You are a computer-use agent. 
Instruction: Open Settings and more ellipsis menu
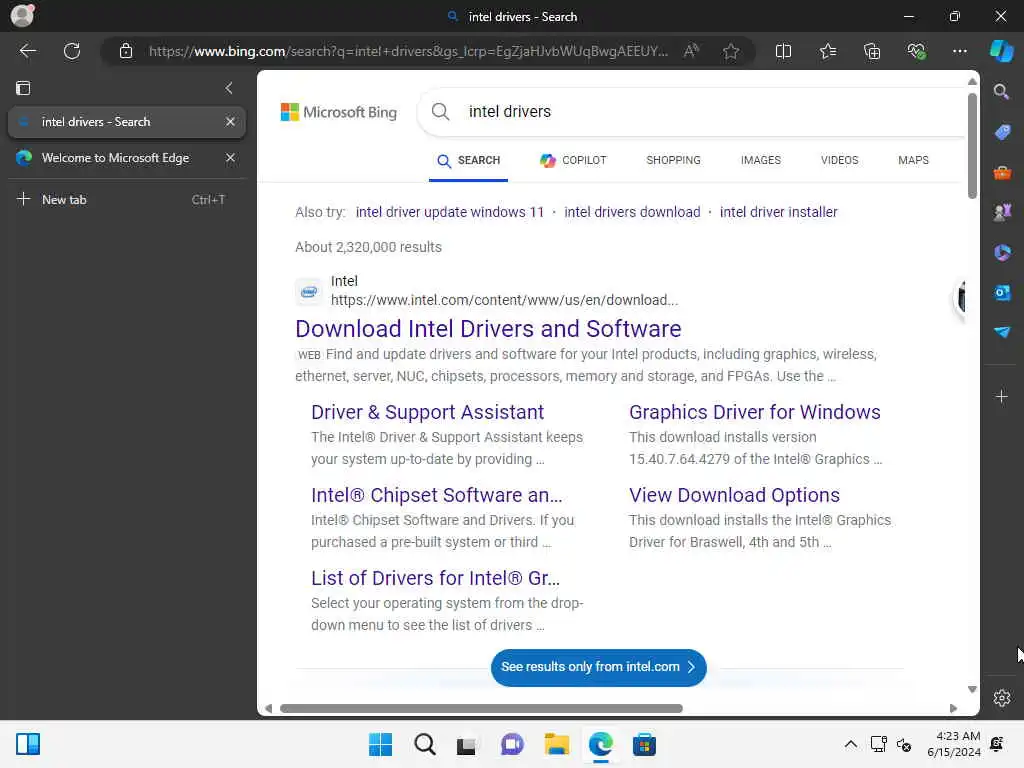click(959, 51)
